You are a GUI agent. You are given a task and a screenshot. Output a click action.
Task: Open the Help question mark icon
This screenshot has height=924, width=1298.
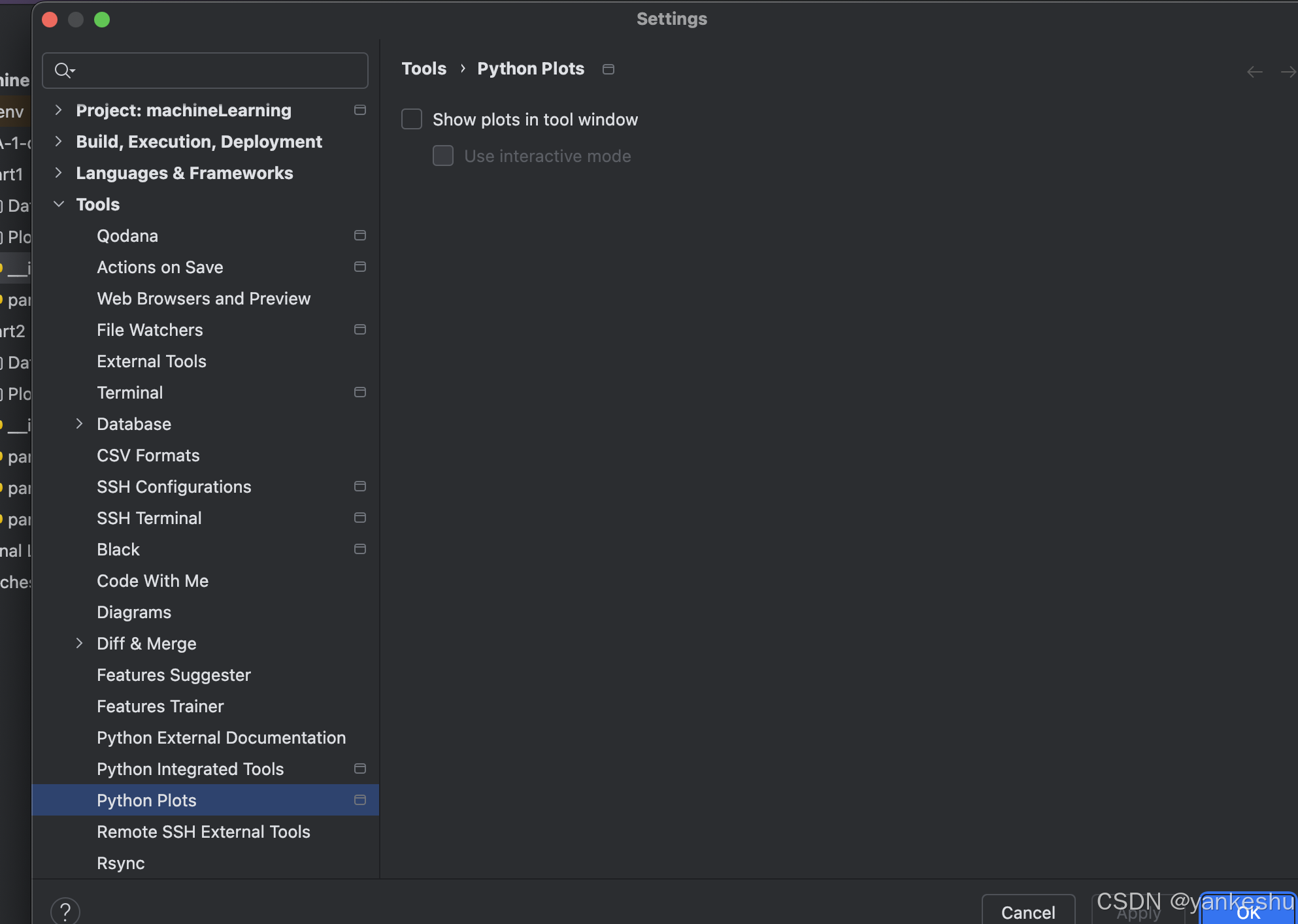[65, 910]
